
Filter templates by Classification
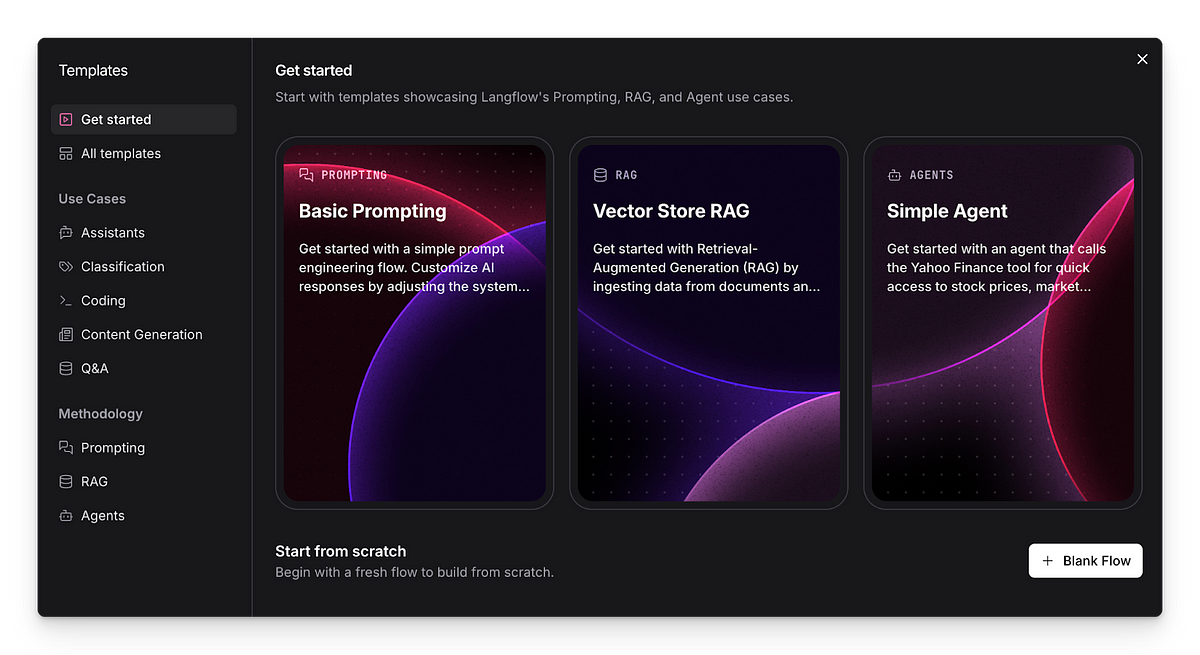(x=122, y=267)
